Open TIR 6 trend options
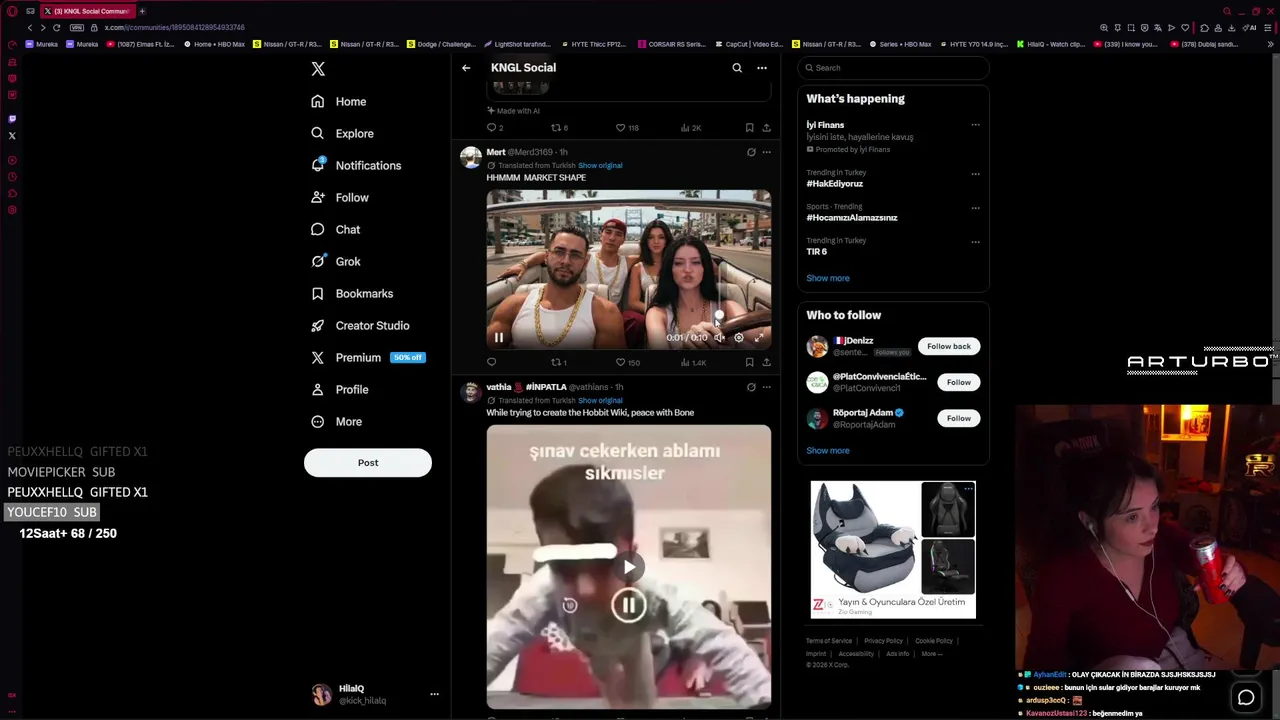 coord(975,241)
